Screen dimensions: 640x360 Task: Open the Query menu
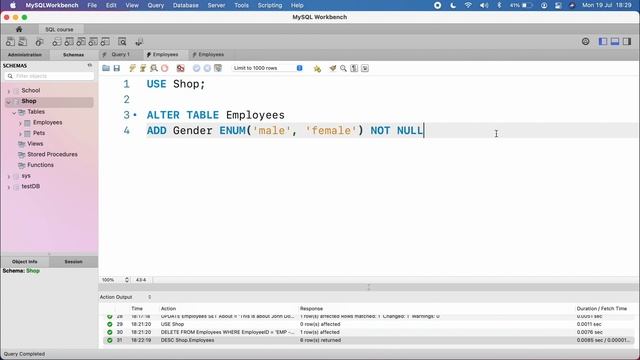click(156, 5)
